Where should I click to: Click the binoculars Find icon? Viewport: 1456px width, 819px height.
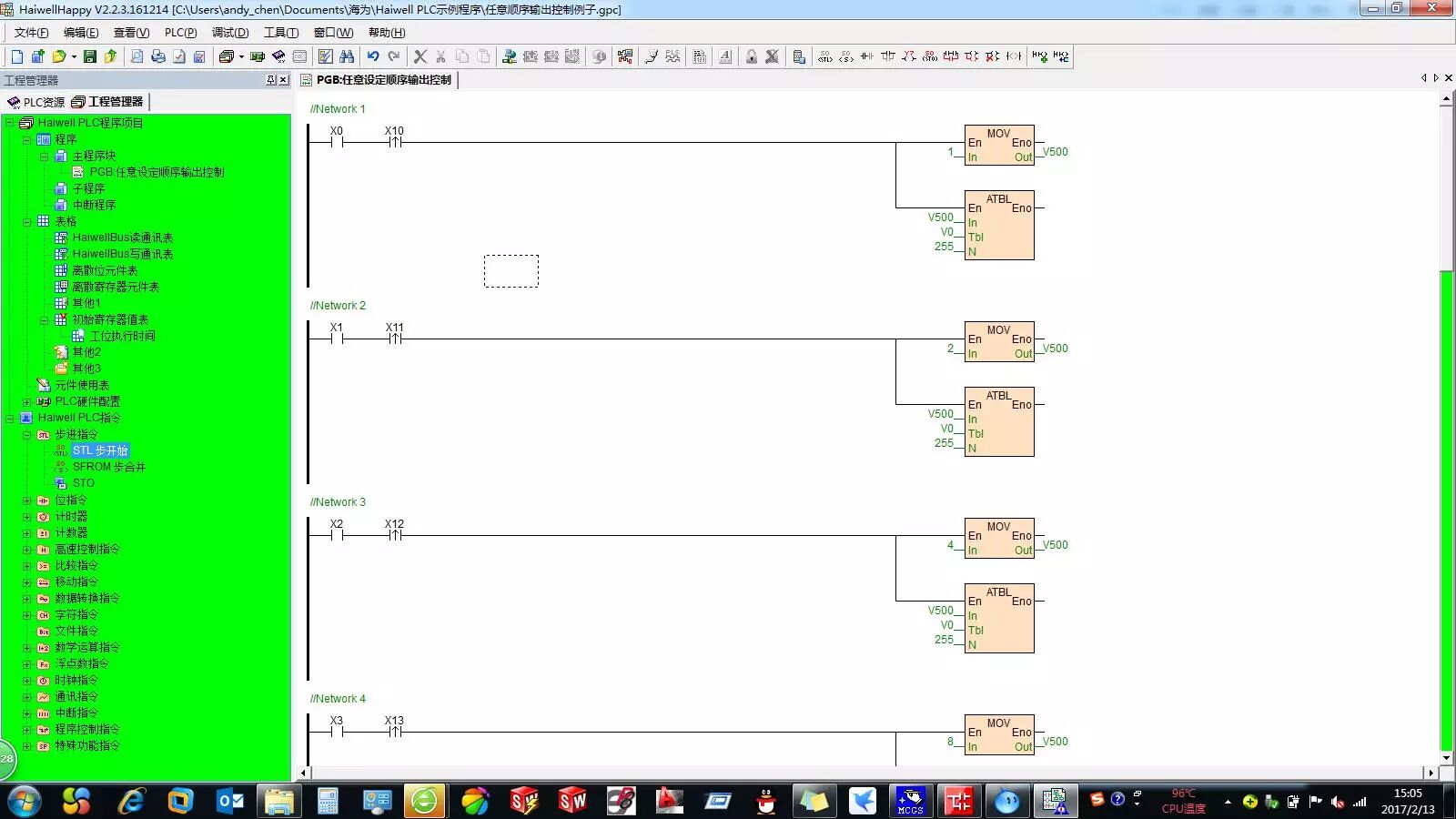[x=347, y=56]
